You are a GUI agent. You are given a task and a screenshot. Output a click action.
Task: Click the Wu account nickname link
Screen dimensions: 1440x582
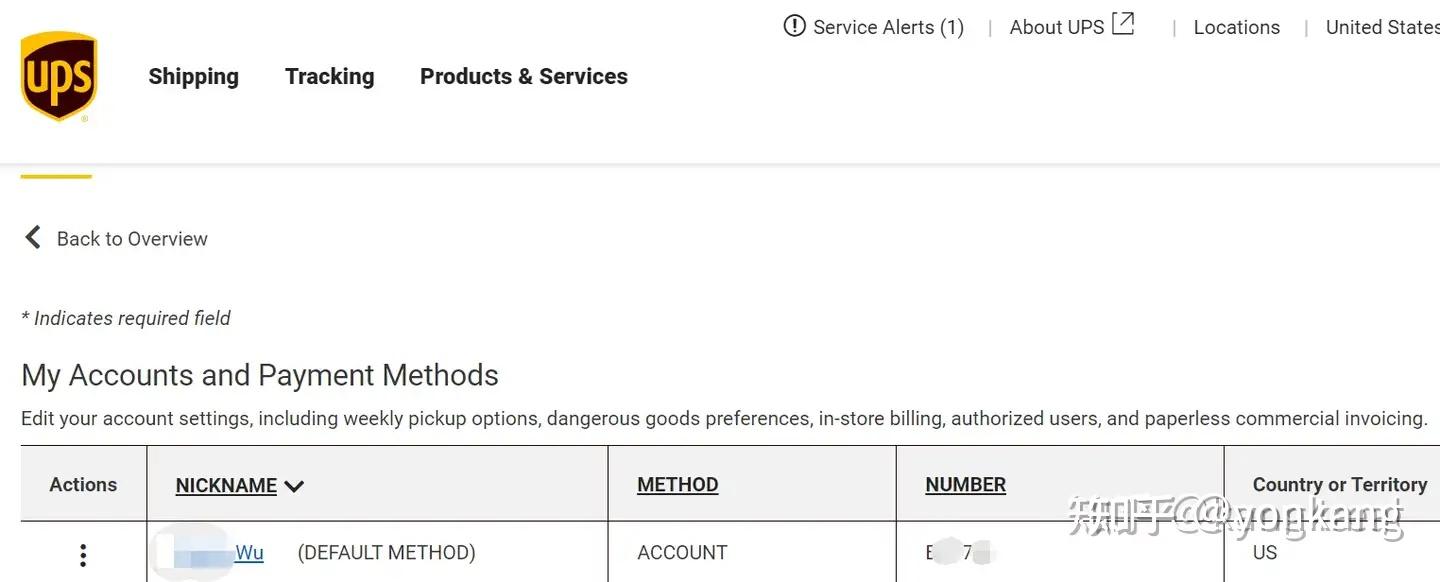[x=249, y=553]
